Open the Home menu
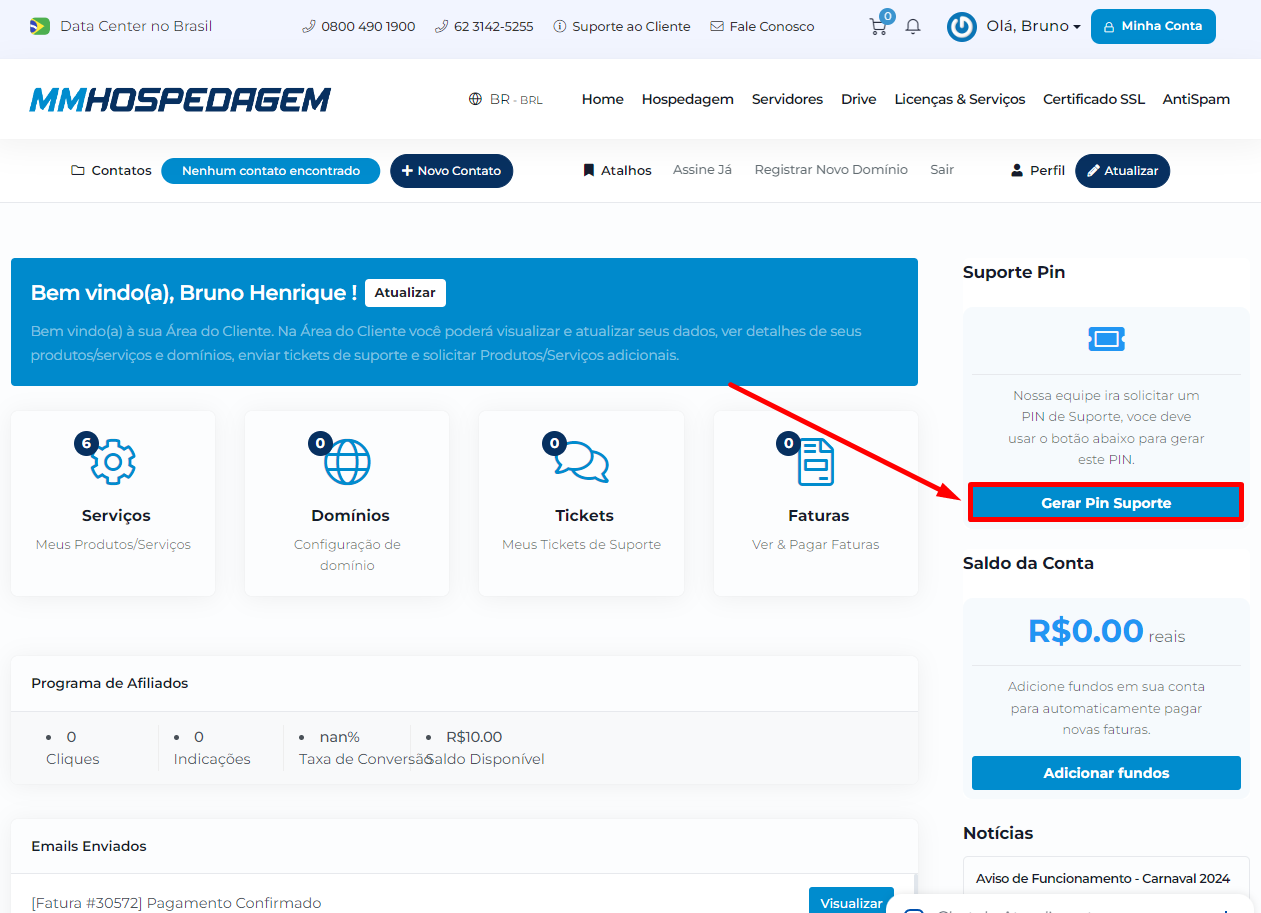Viewport: 1261px width, 913px height. pyautogui.click(x=603, y=99)
